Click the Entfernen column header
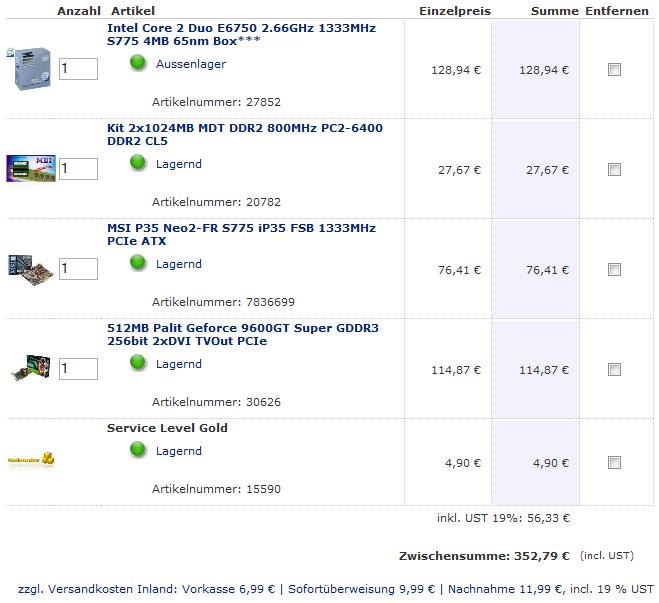Viewport: 659px width, 603px height. (x=617, y=11)
